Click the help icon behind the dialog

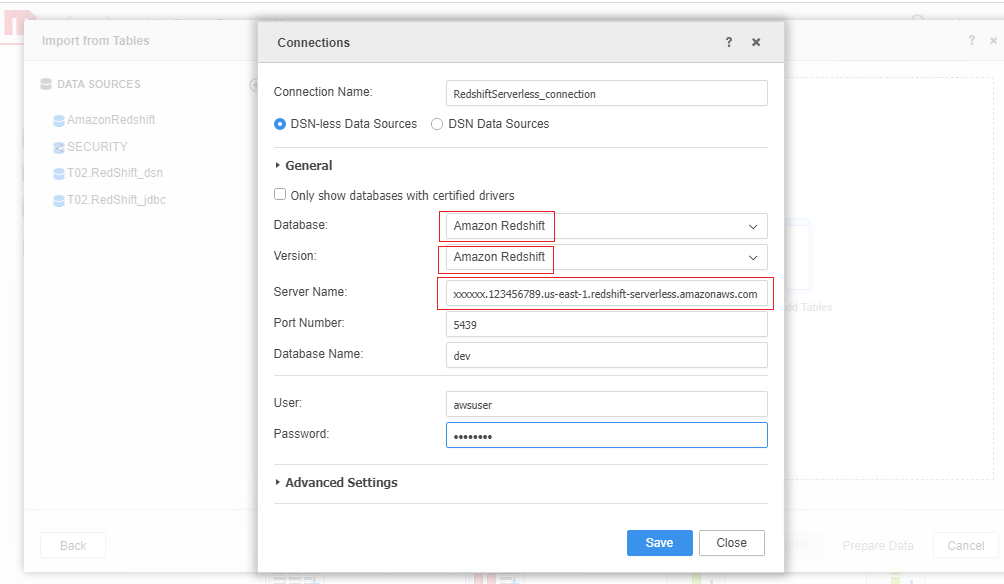click(971, 38)
